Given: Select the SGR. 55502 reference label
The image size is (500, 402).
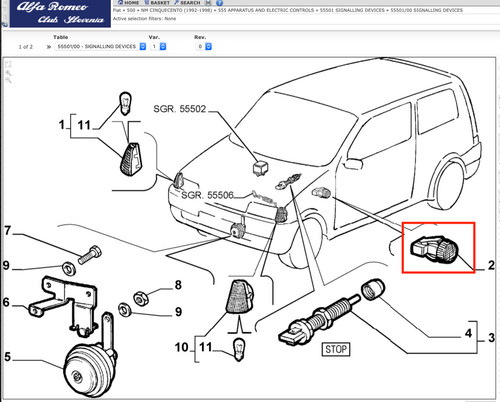Looking at the screenshot, I should 180,109.
